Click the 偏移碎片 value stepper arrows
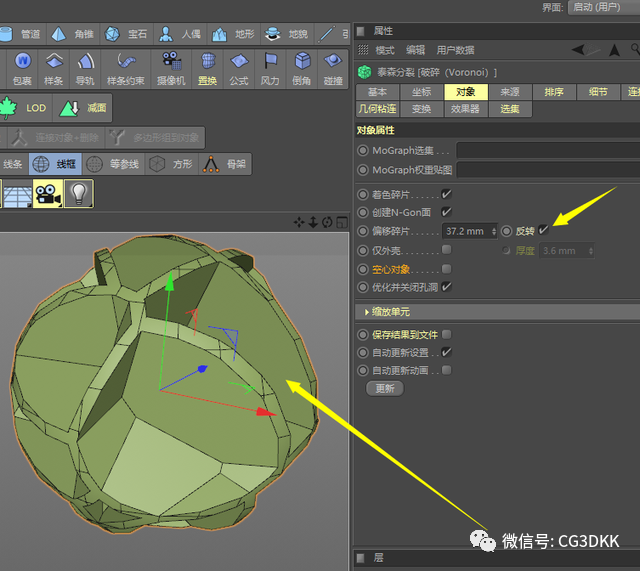Image resolution: width=640 pixels, height=571 pixels. click(x=494, y=231)
